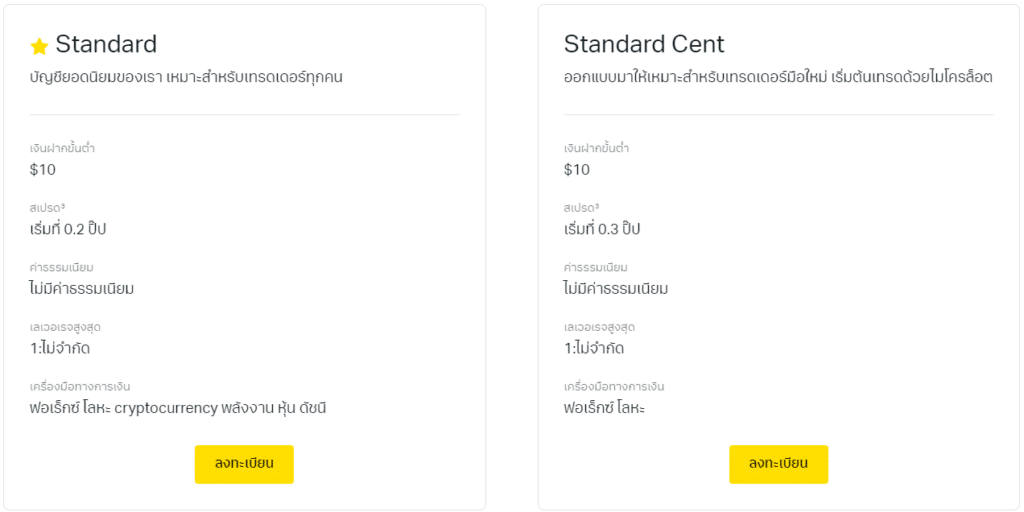Viewport: 1024px width, 512px height.
Task: Click the $10 minimum deposit in Standard card
Action: [43, 170]
